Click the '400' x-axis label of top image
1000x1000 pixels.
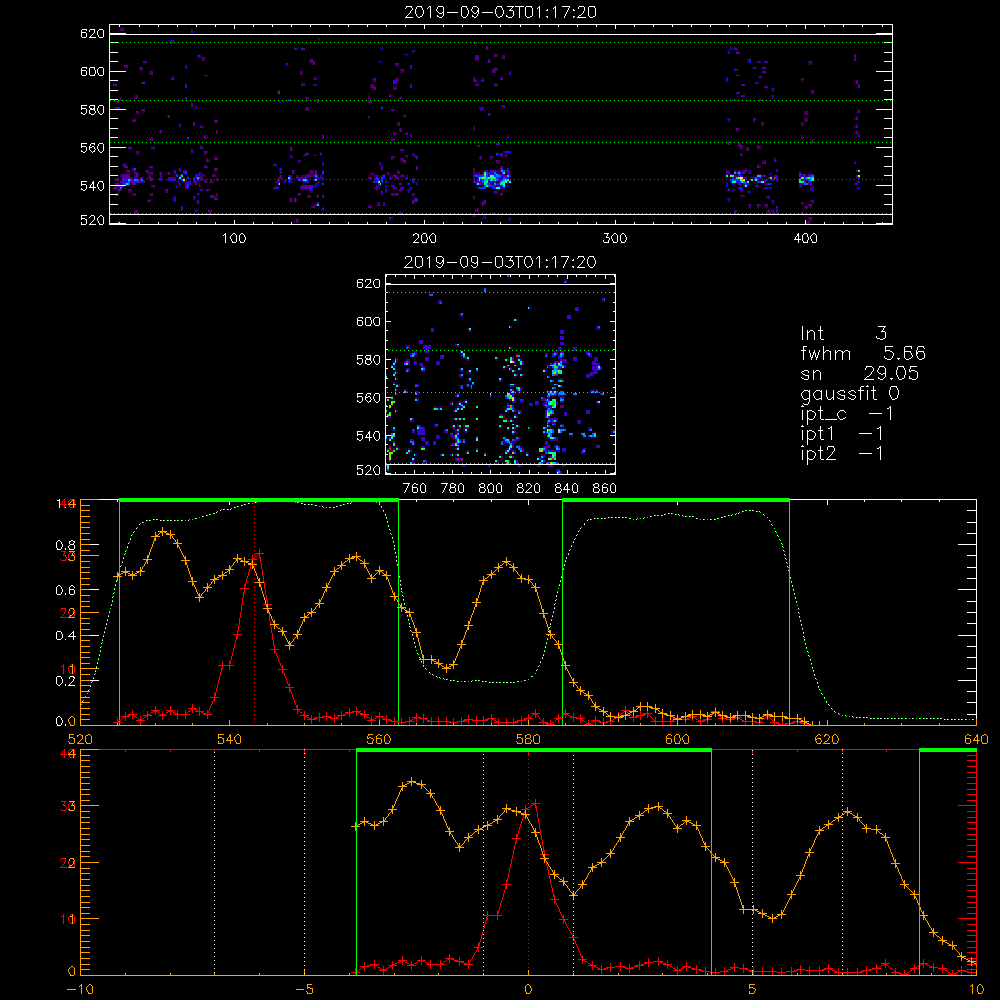pos(805,239)
